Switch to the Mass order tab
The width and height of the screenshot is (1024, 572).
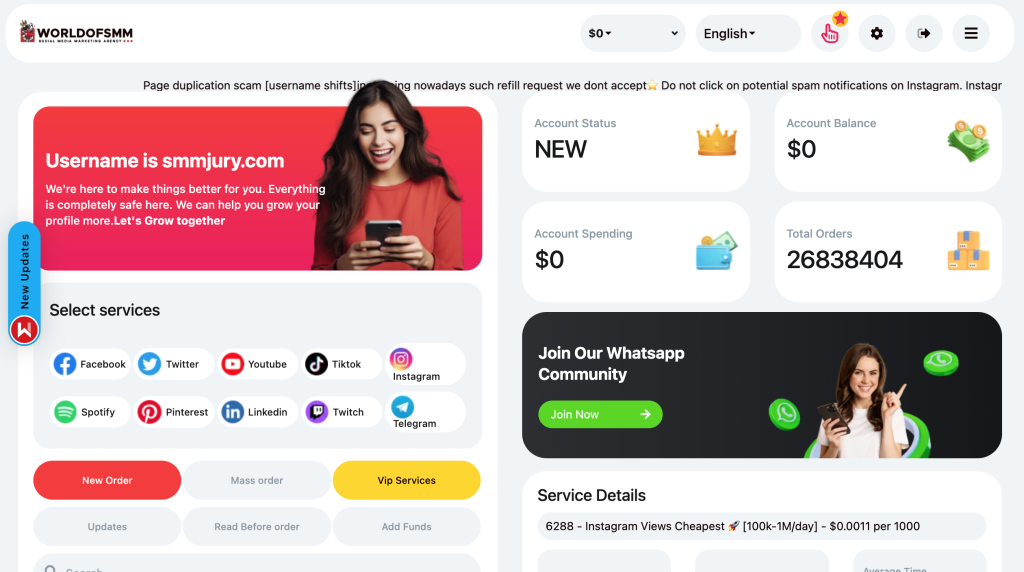pos(257,481)
